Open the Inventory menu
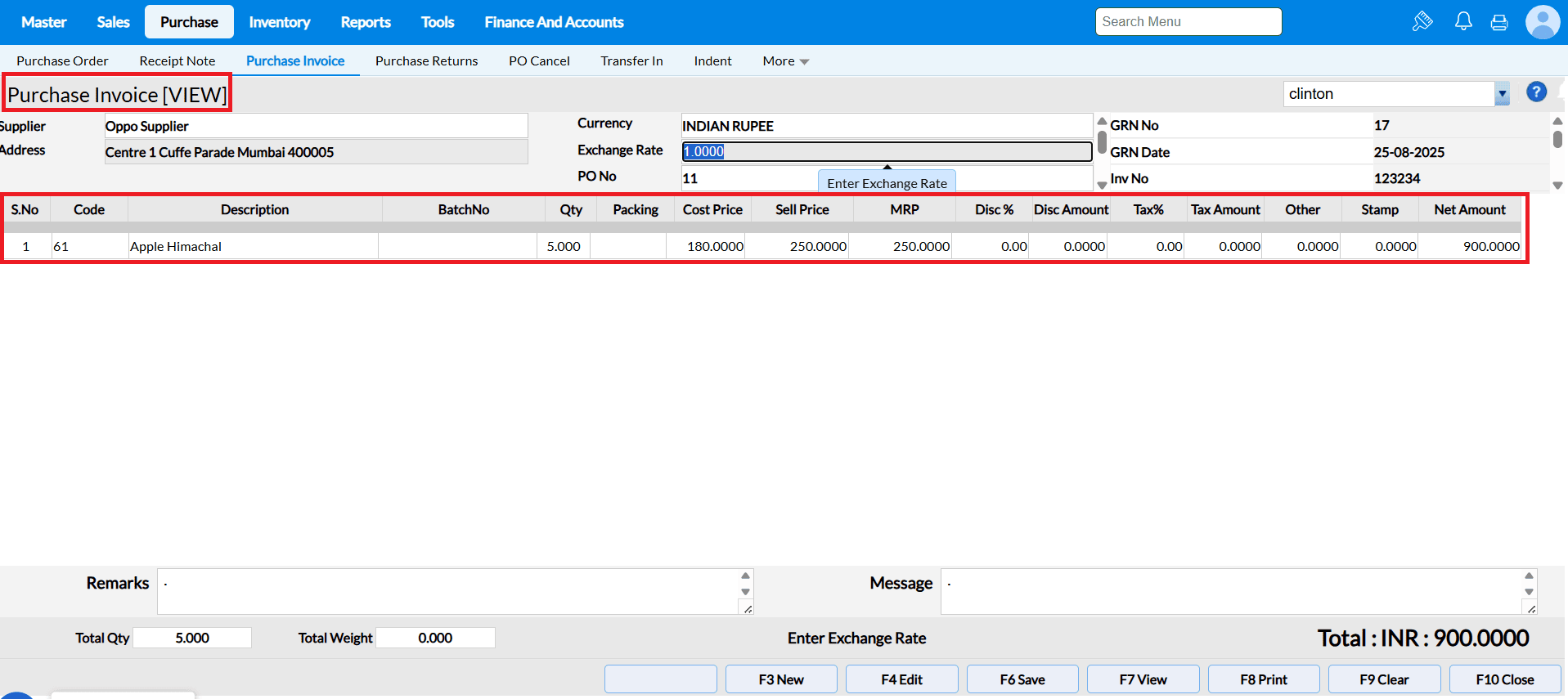The image size is (1568, 699). coord(279,22)
